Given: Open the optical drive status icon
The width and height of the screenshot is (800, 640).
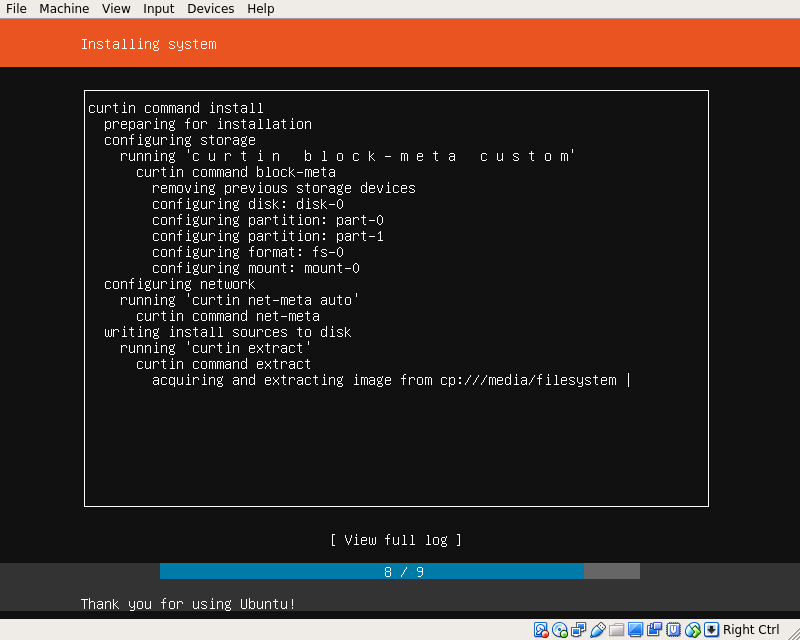Looking at the screenshot, I should [560, 630].
